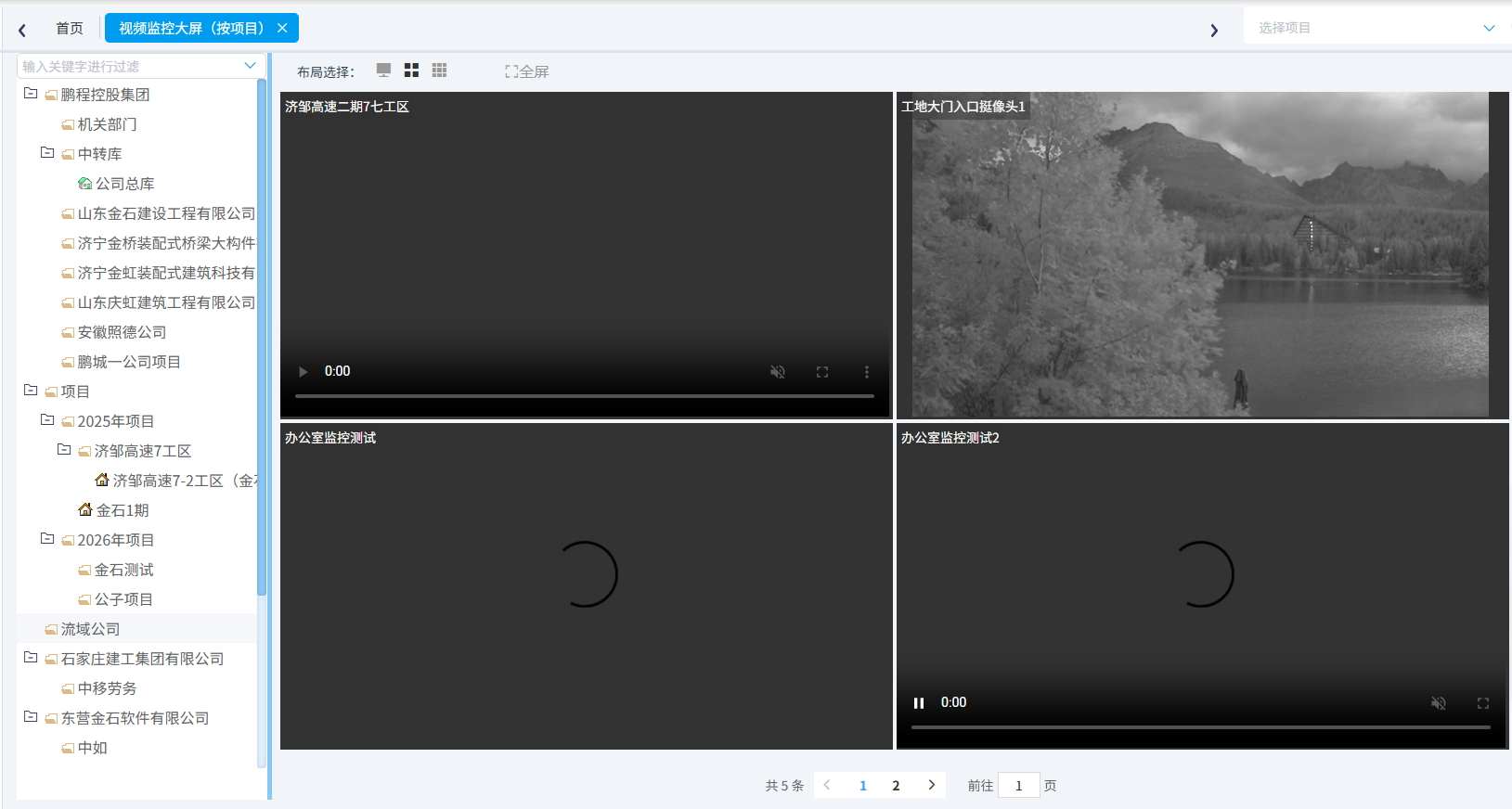This screenshot has width=1512, height=809.
Task: Collapse the 2025年项目 node
Action: click(x=47, y=420)
